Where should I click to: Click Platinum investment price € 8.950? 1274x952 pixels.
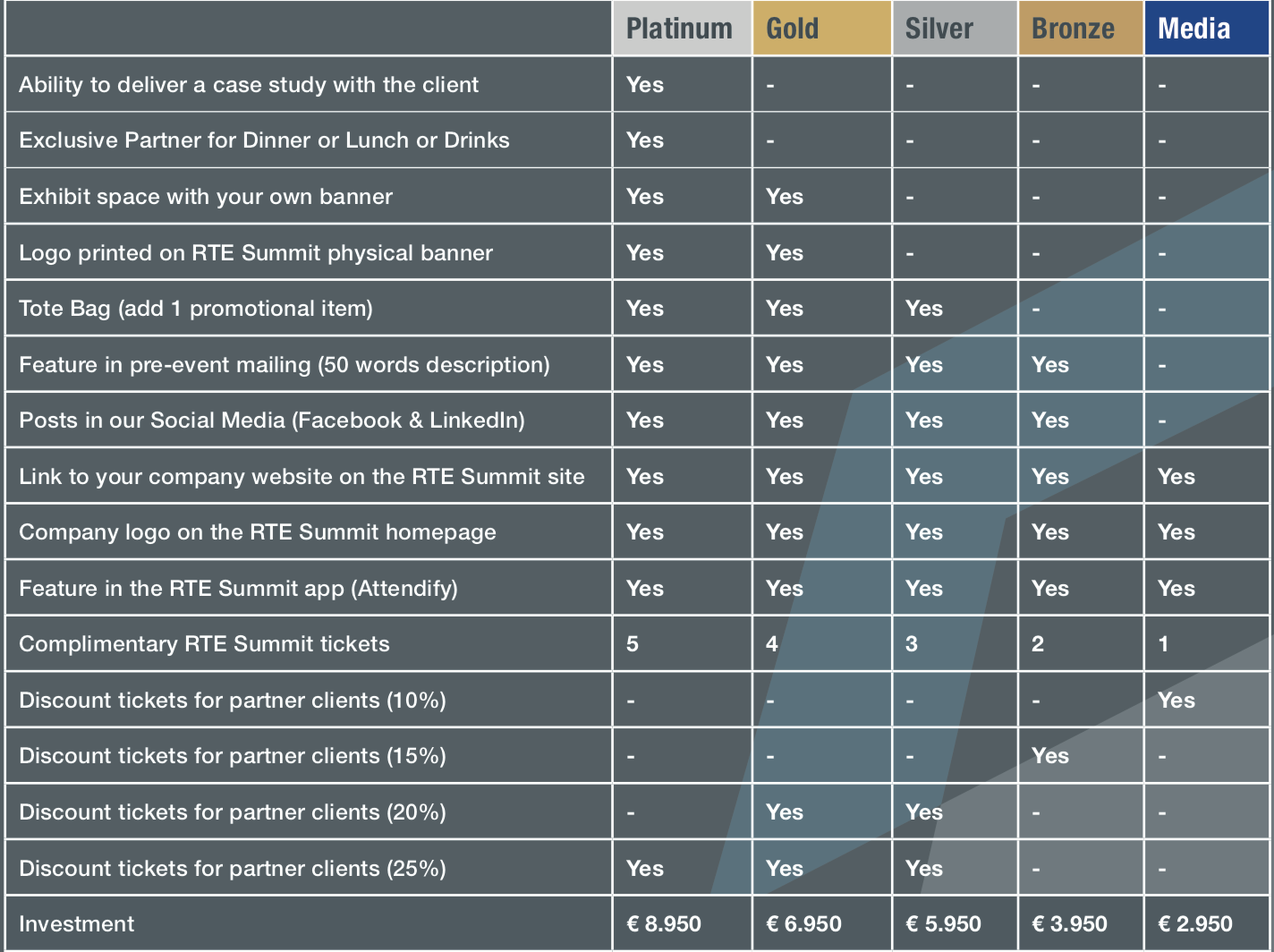pos(664,924)
